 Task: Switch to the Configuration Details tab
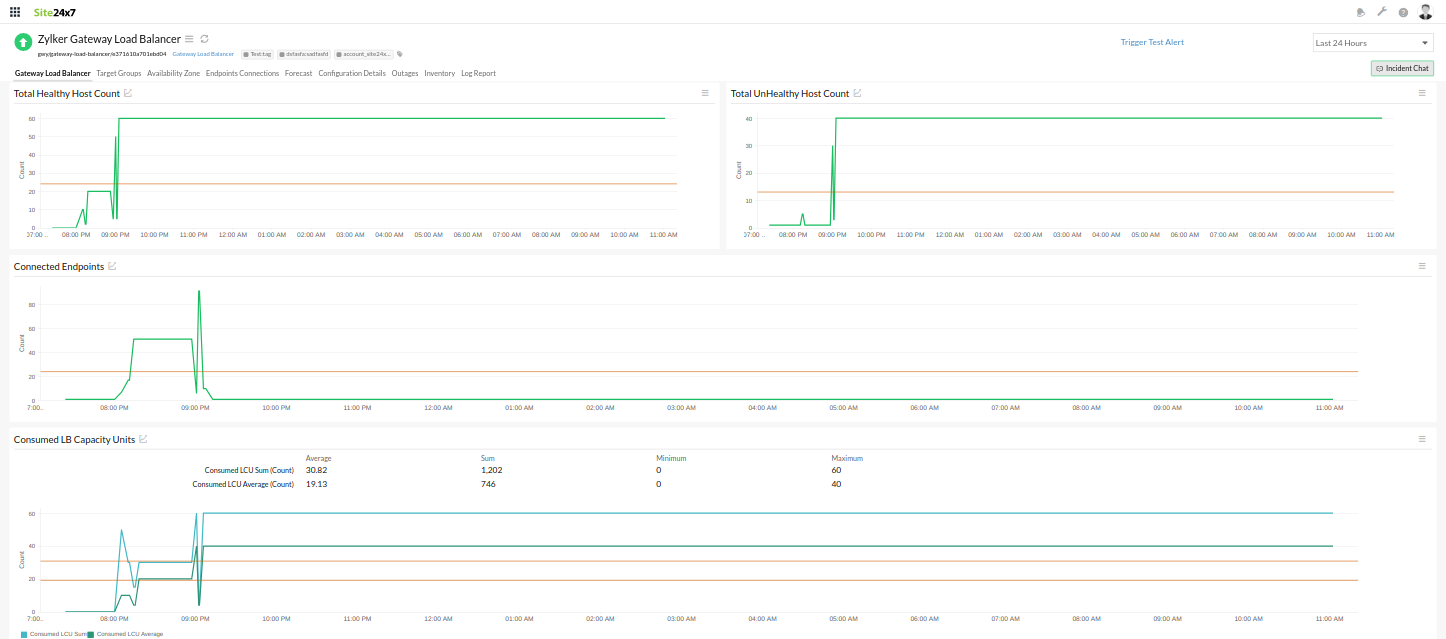click(352, 73)
